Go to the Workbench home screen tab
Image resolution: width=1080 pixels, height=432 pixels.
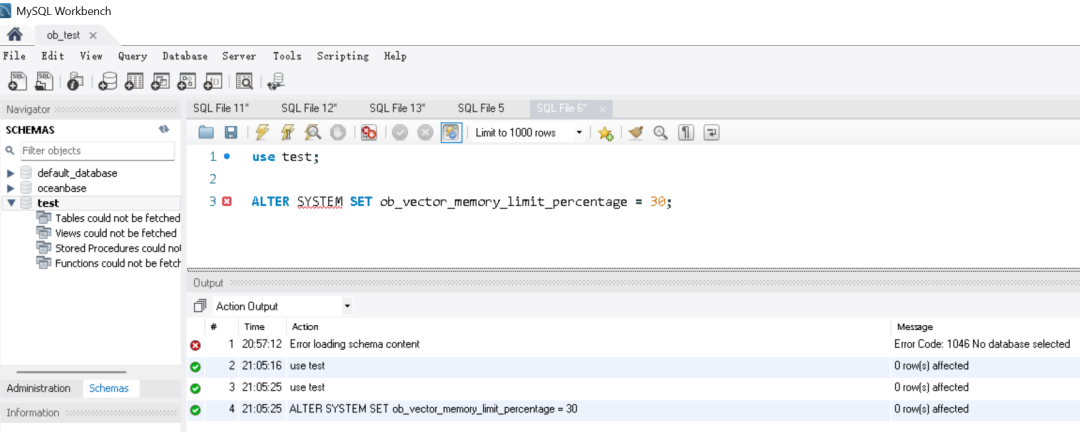click(x=14, y=34)
